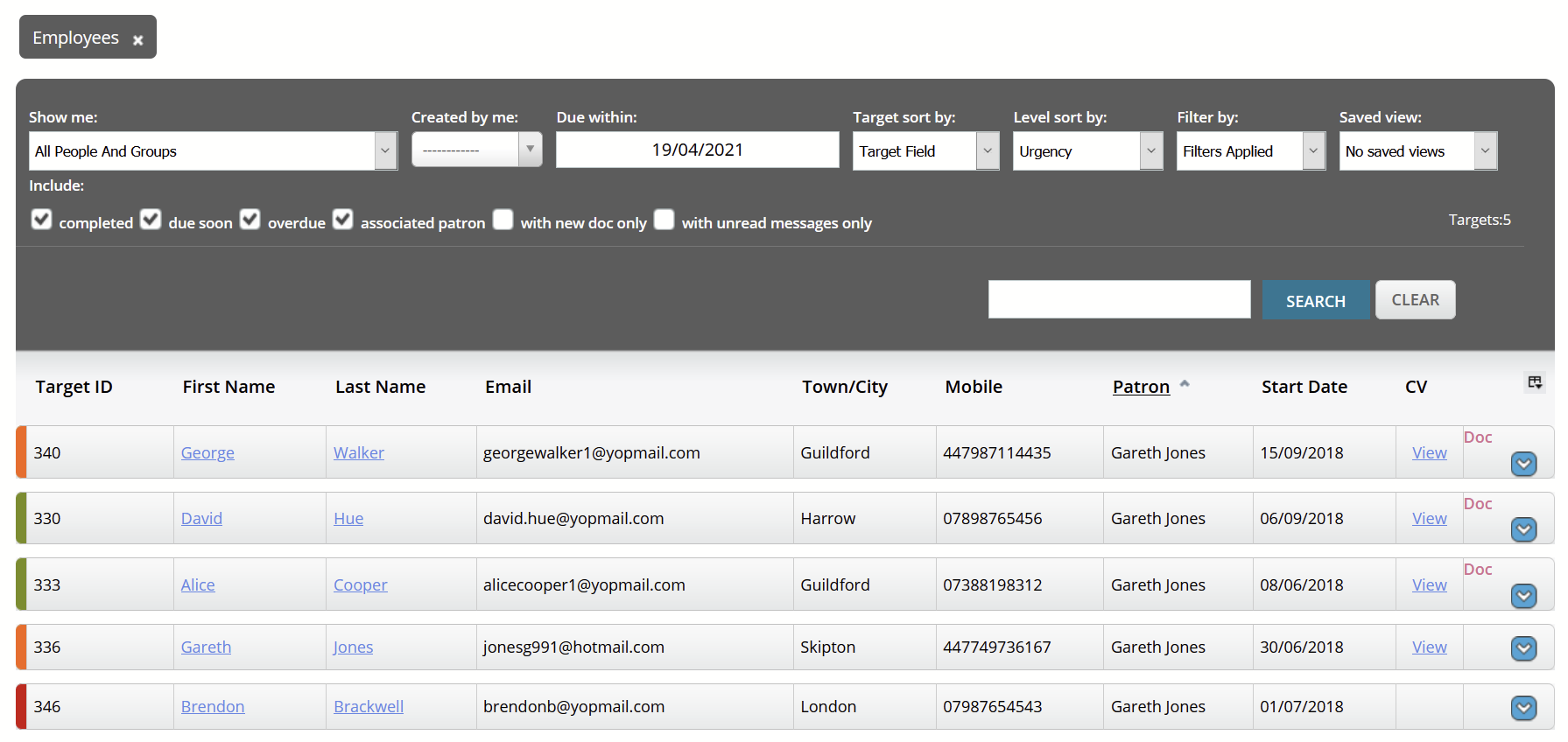
Task: Open Walker last name link
Action: (x=359, y=452)
